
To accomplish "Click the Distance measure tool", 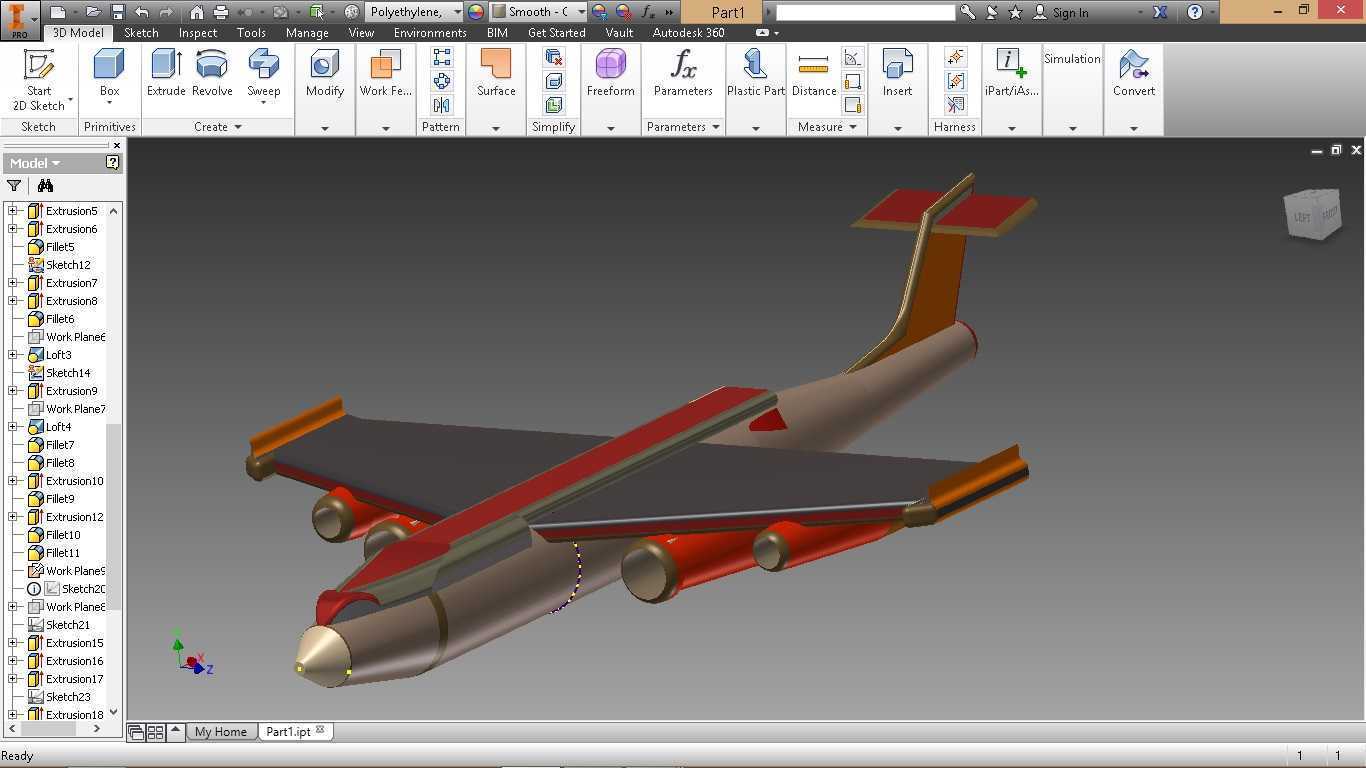I will pyautogui.click(x=814, y=73).
